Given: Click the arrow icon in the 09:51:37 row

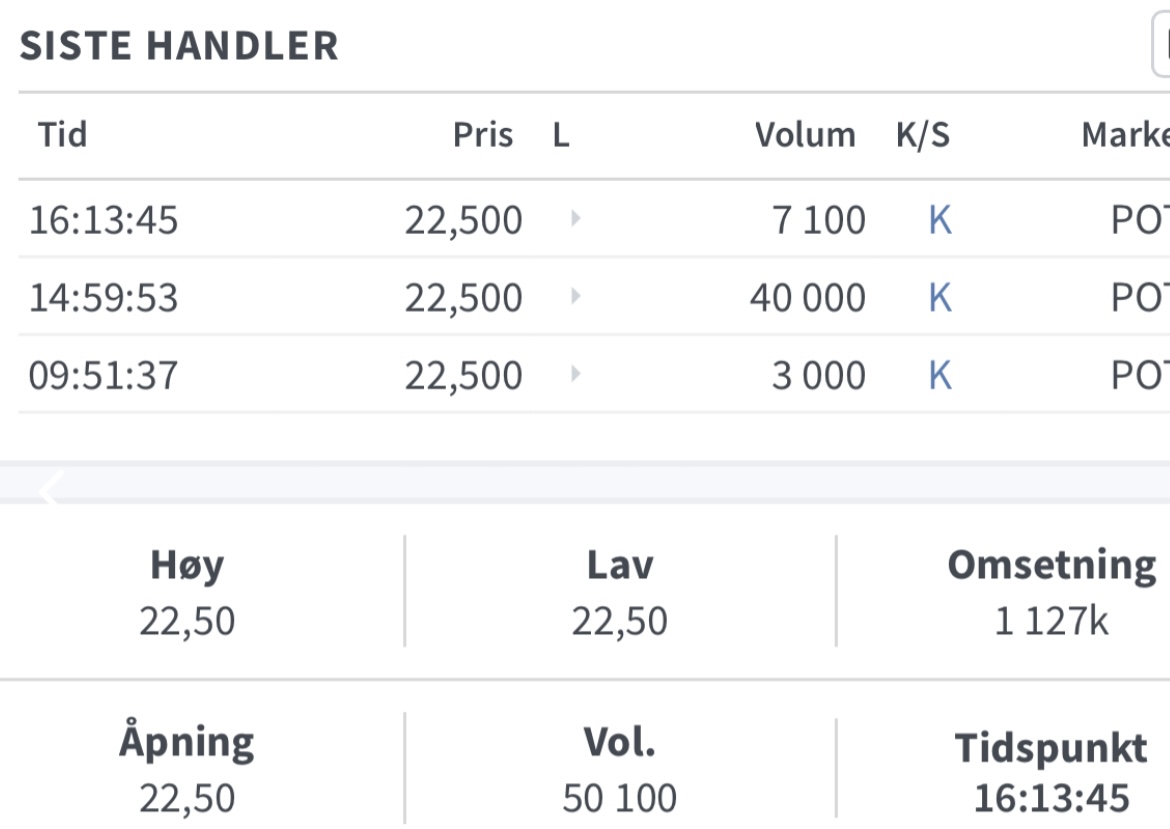Looking at the screenshot, I should click(x=575, y=374).
